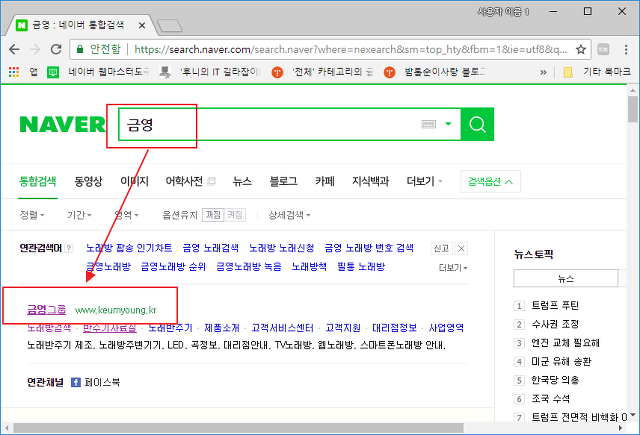
Task: Click related search 노래방책
Action: pyautogui.click(x=309, y=266)
